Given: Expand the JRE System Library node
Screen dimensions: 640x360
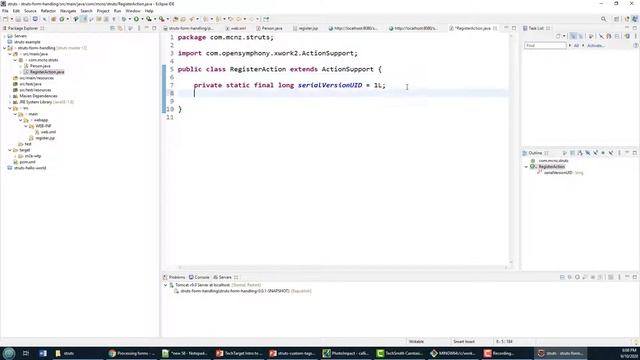Looking at the screenshot, I should (x=10, y=102).
